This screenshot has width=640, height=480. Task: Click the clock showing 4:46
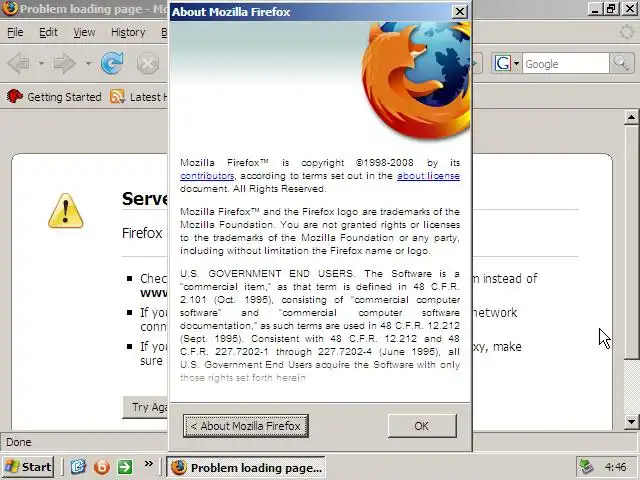click(x=616, y=467)
